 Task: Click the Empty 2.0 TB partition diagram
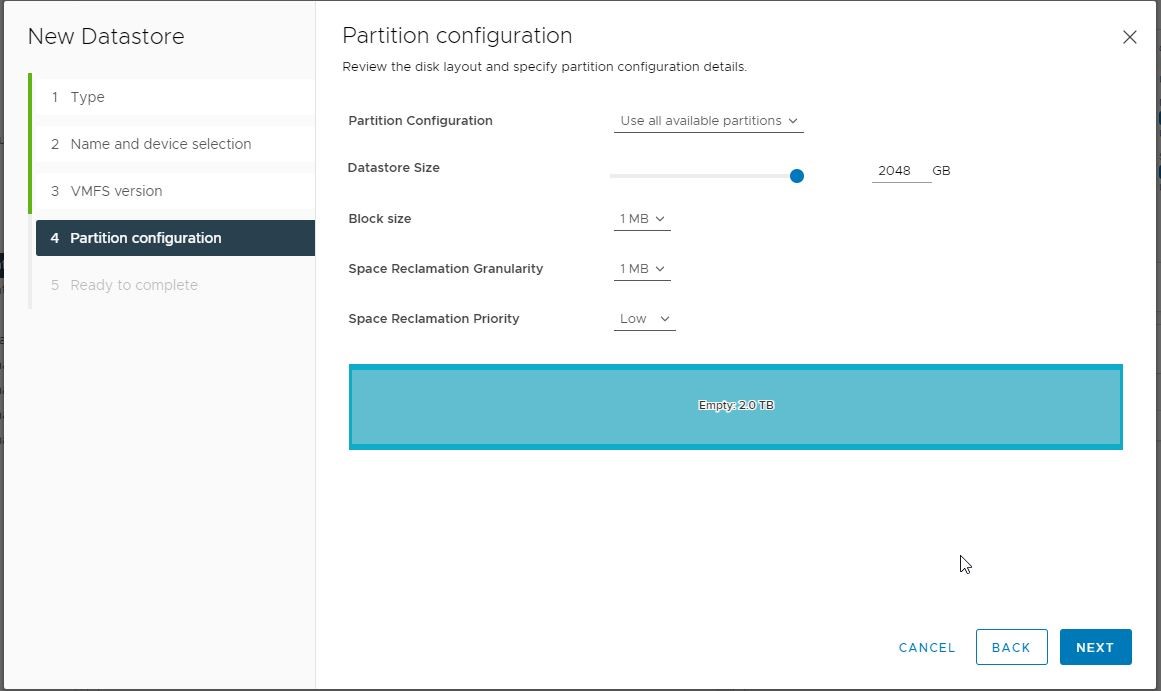coord(736,405)
